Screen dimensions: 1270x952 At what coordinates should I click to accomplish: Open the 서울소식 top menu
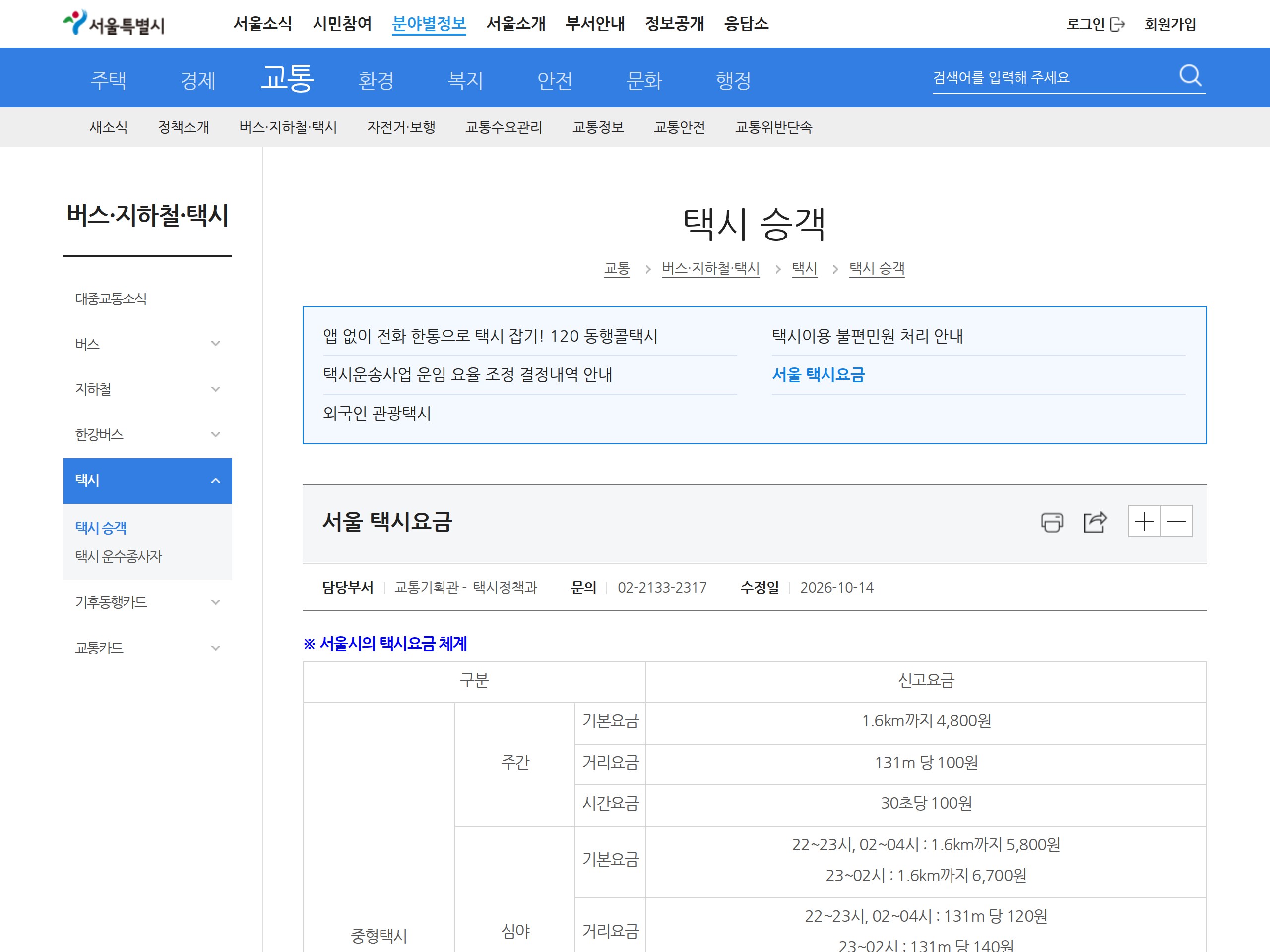[x=262, y=23]
